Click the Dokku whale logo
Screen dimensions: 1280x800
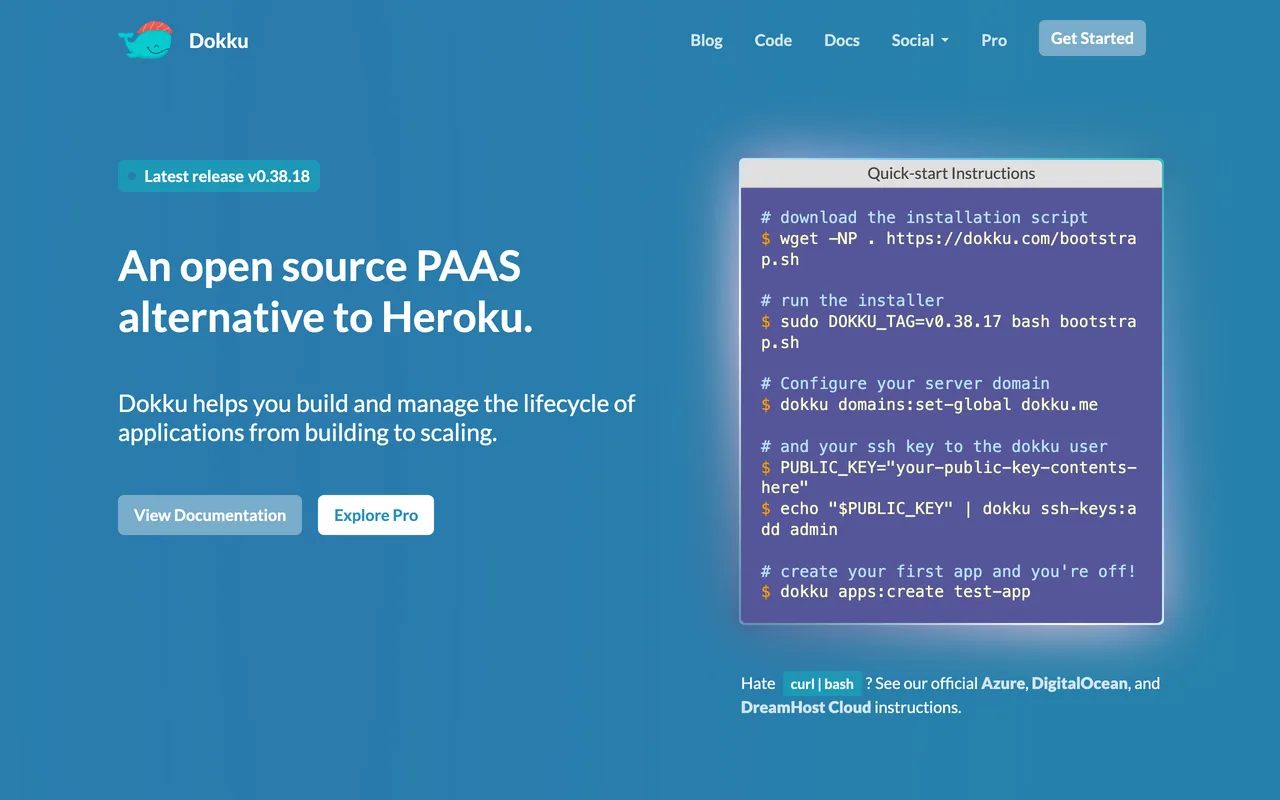click(x=145, y=40)
